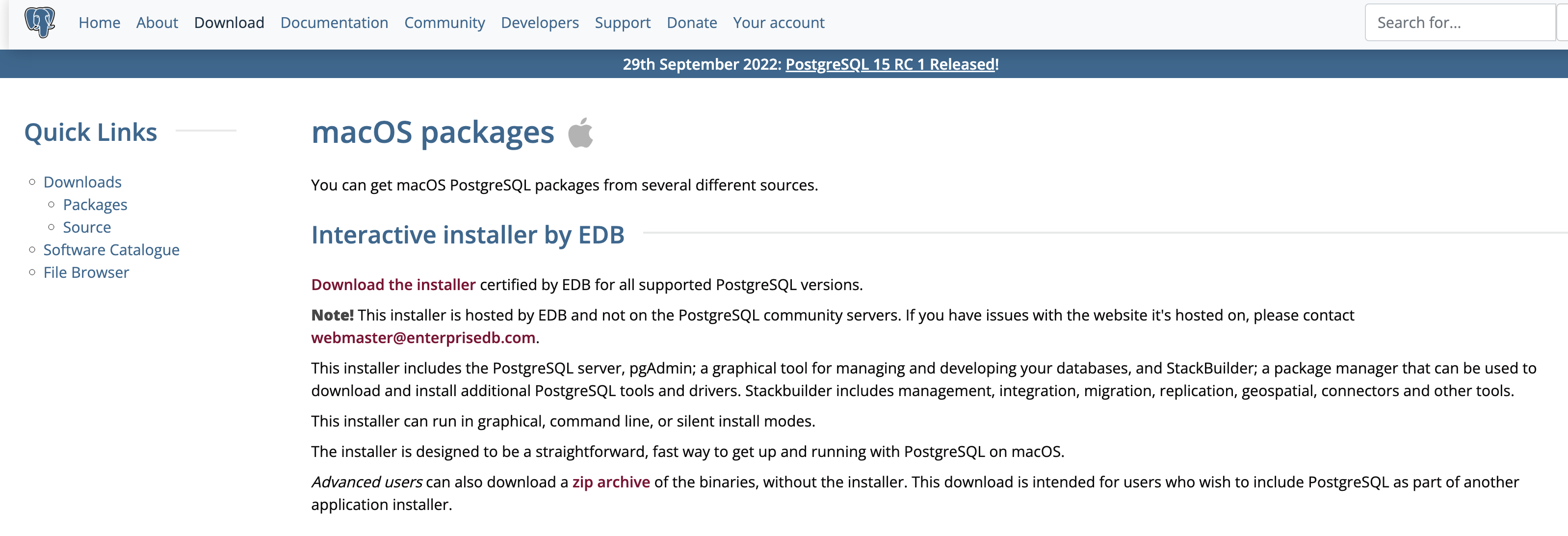Download the zip archive of binaries
This screenshot has width=1568, height=536.
[610, 482]
